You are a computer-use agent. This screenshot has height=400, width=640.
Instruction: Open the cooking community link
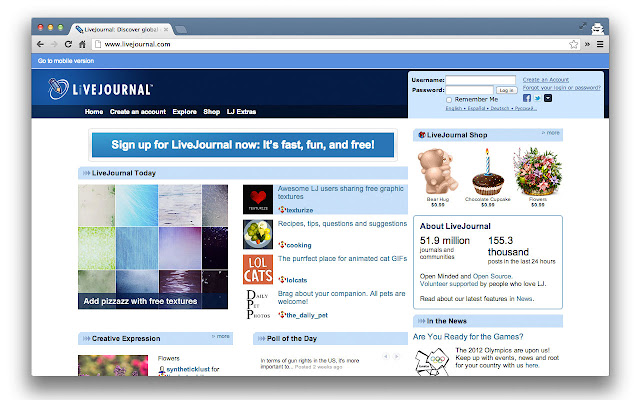[299, 245]
